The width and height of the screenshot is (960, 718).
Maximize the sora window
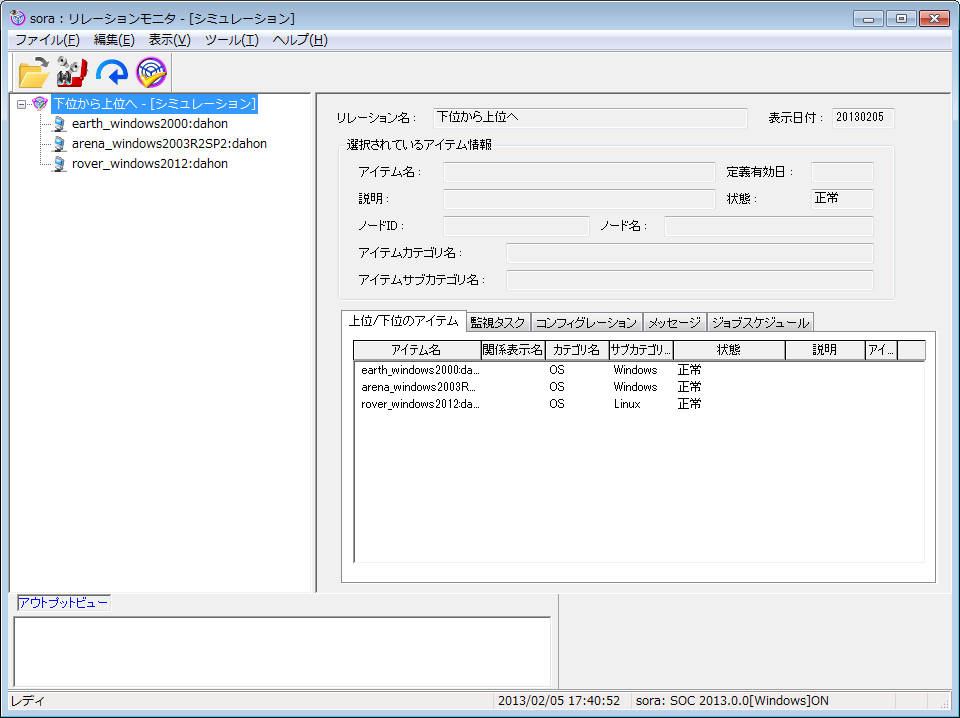pyautogui.click(x=901, y=18)
